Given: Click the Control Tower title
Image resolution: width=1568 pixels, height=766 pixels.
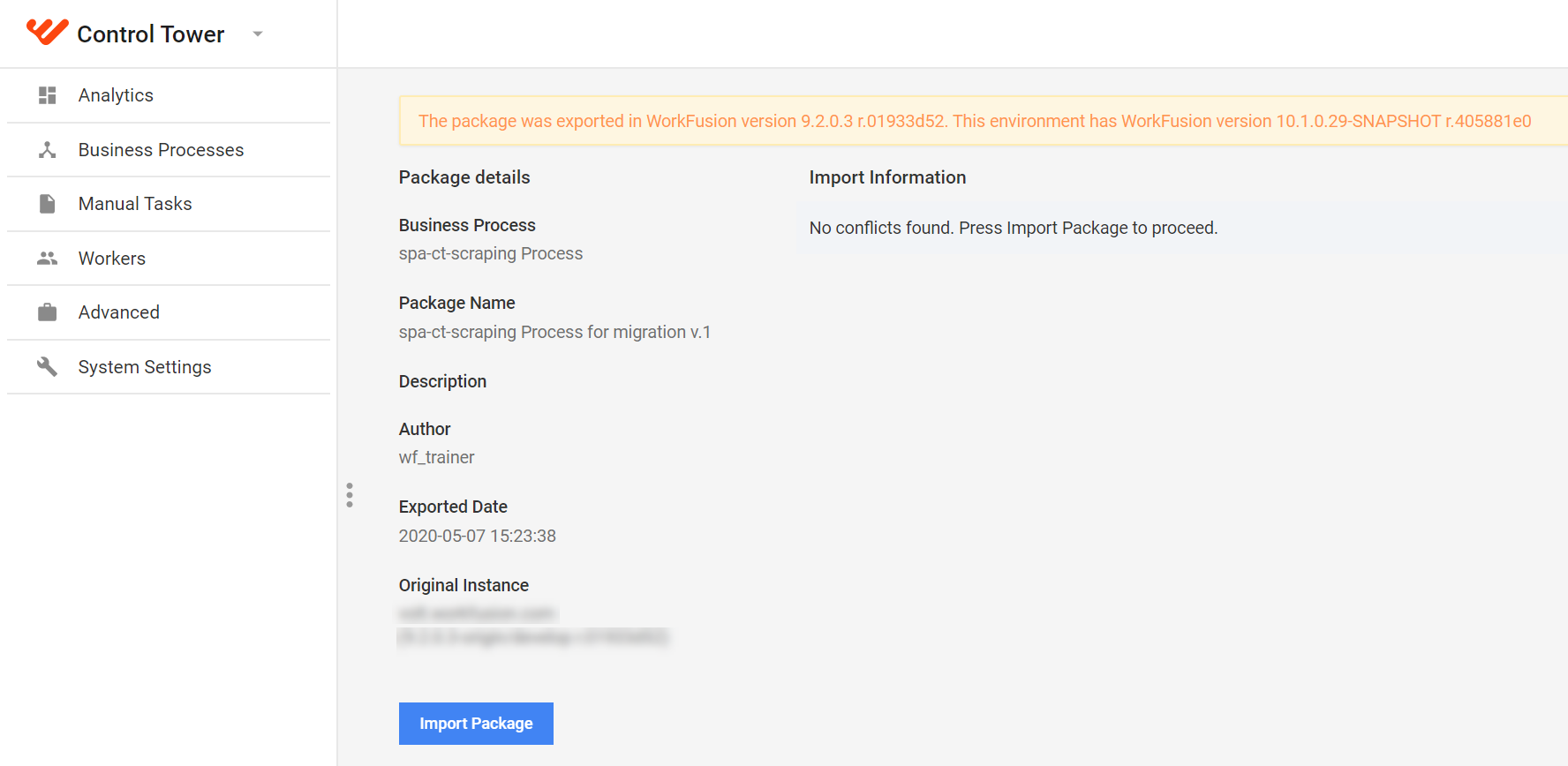Looking at the screenshot, I should pos(151,34).
